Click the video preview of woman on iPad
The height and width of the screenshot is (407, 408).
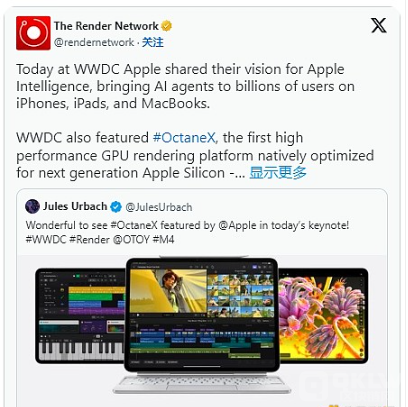[x=169, y=291]
